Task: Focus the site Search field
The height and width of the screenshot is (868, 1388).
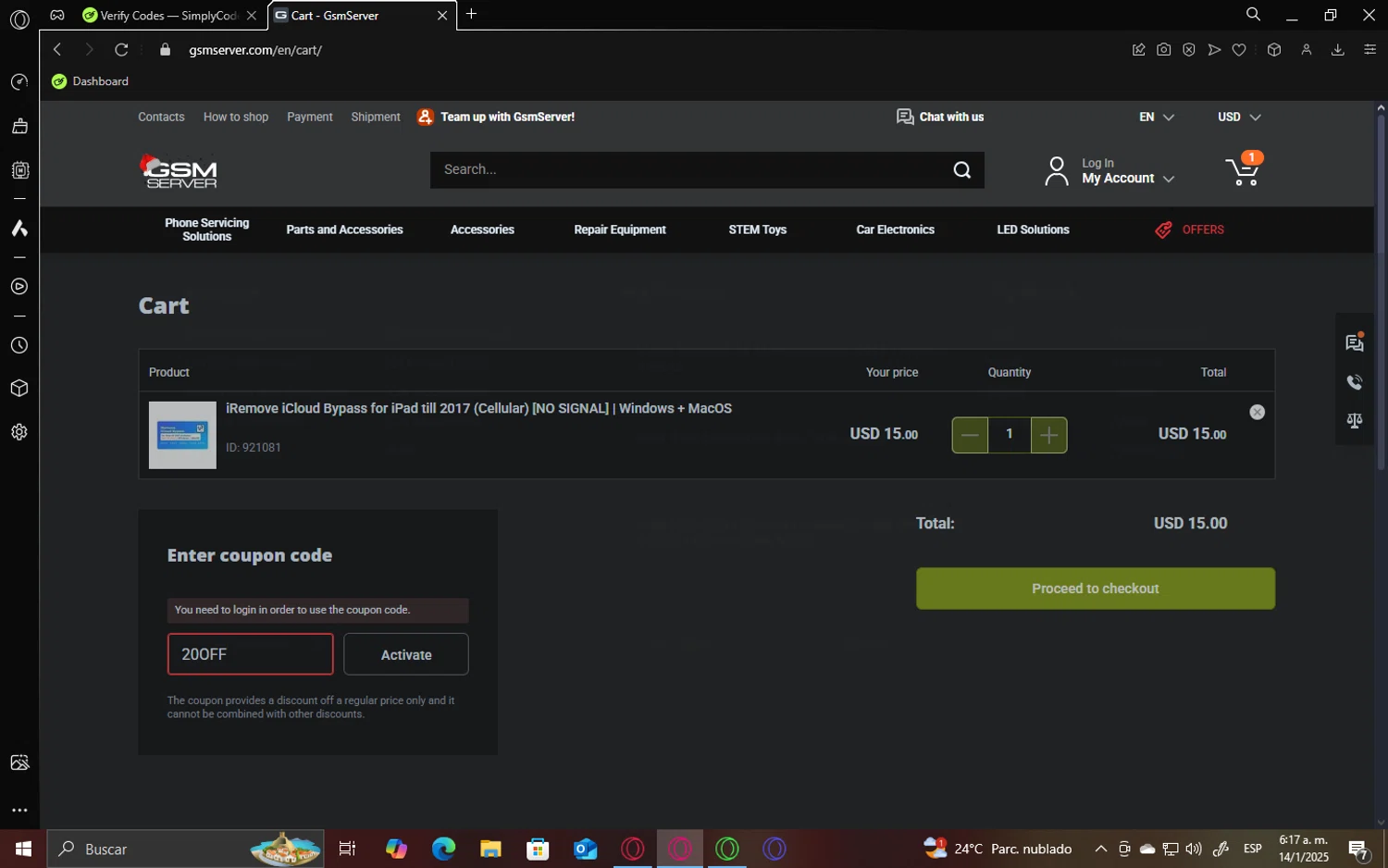Action: click(689, 169)
